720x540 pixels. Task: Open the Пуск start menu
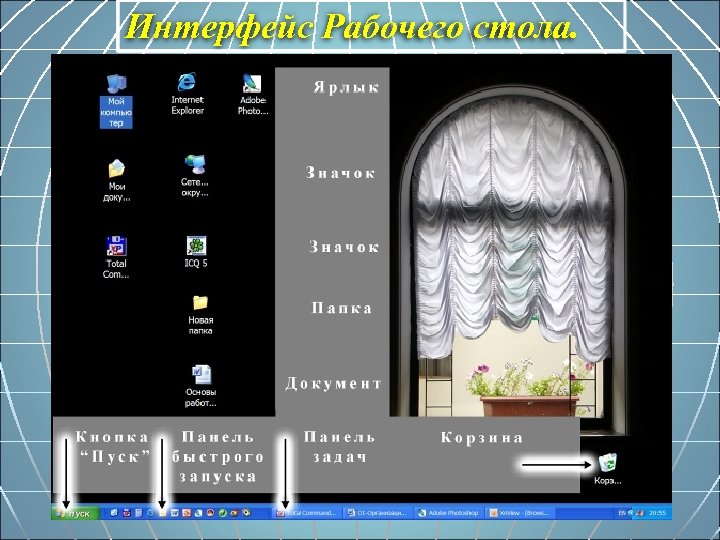(76, 513)
